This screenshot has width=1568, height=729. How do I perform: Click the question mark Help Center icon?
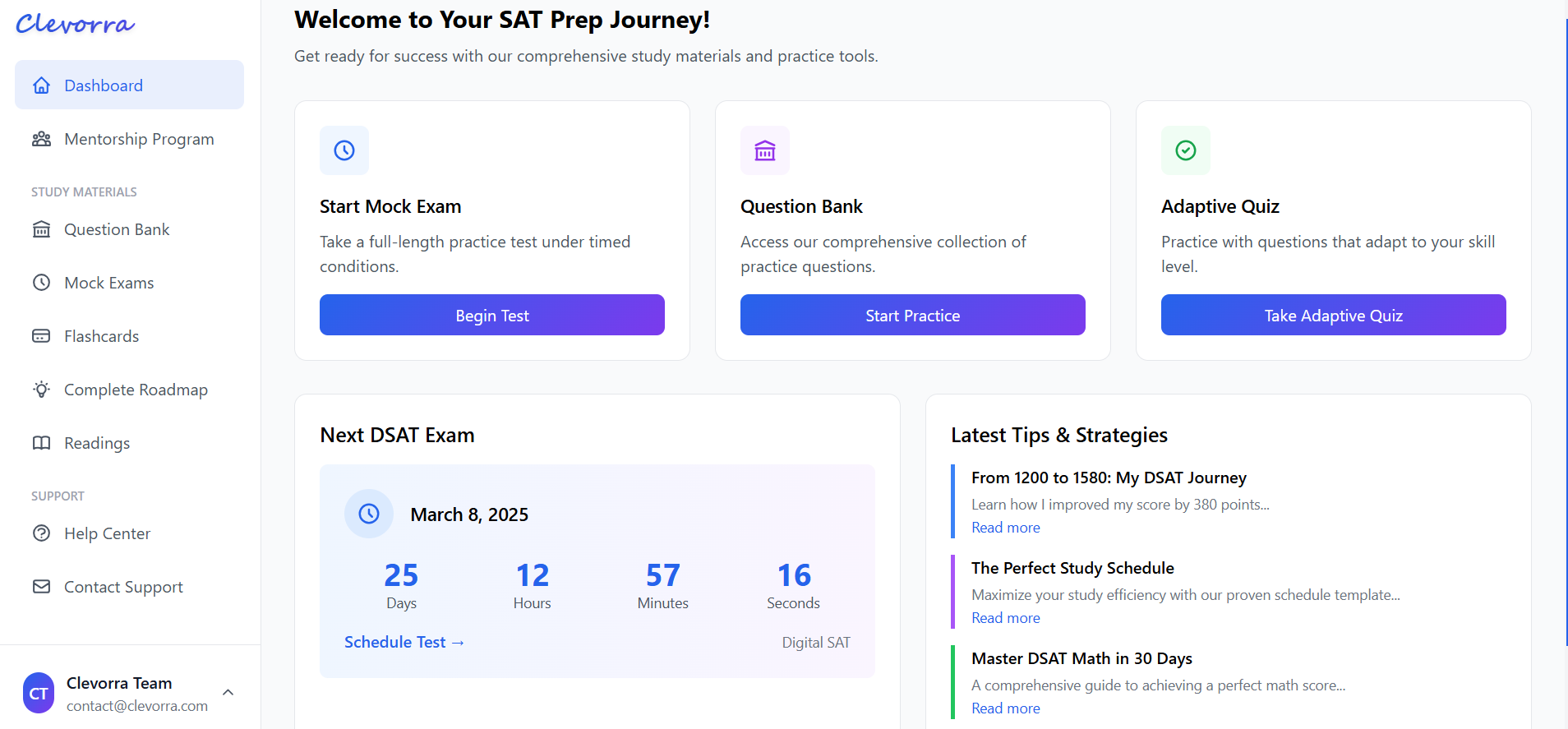[41, 533]
